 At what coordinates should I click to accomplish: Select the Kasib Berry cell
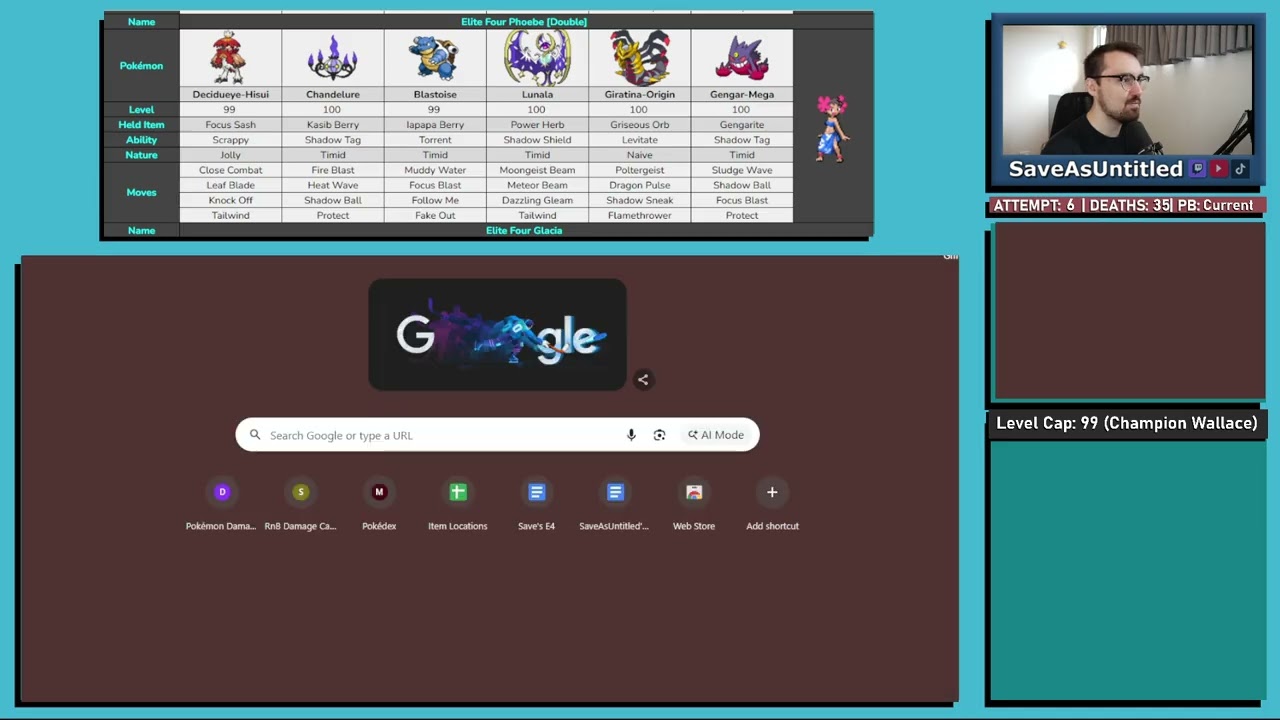[x=333, y=125]
